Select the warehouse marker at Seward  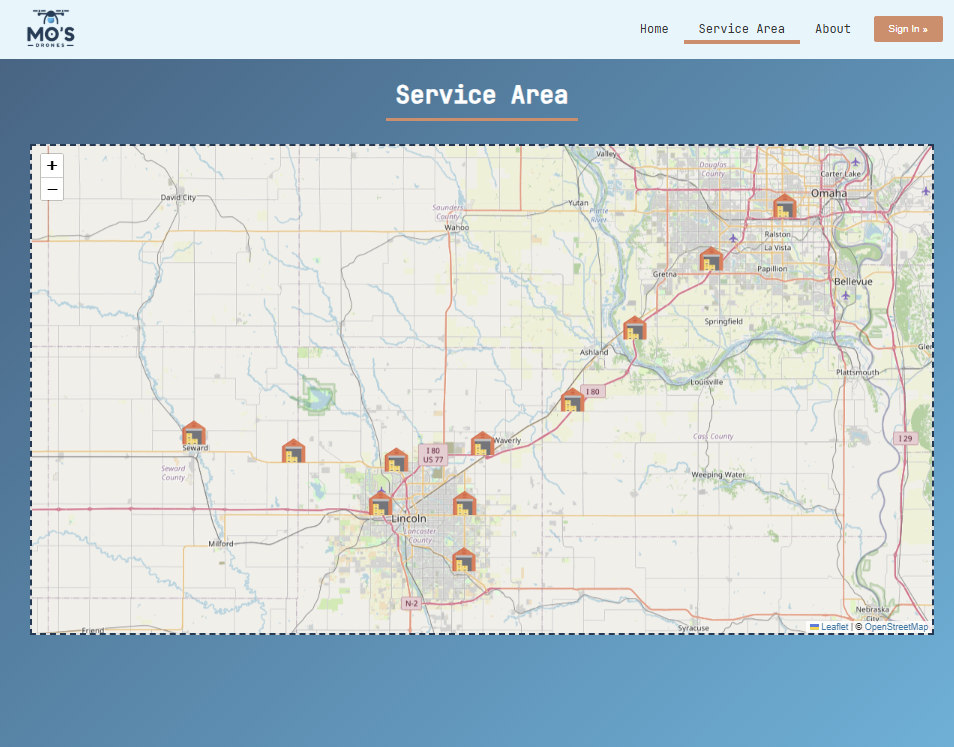(194, 433)
